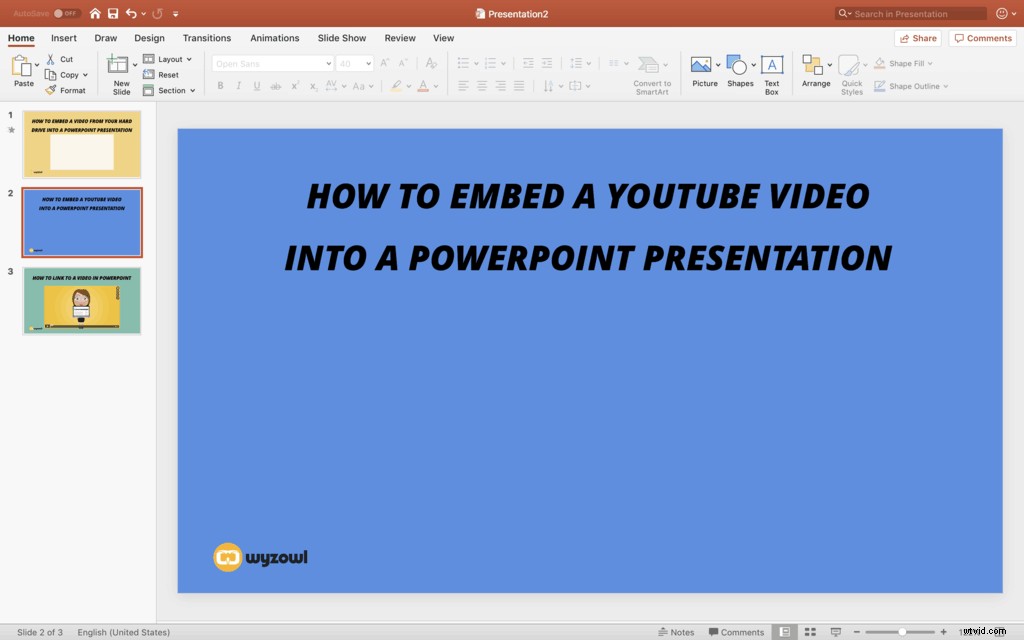Toggle underline formatting
Screen dimensions: 1024x640
pyautogui.click(x=257, y=86)
